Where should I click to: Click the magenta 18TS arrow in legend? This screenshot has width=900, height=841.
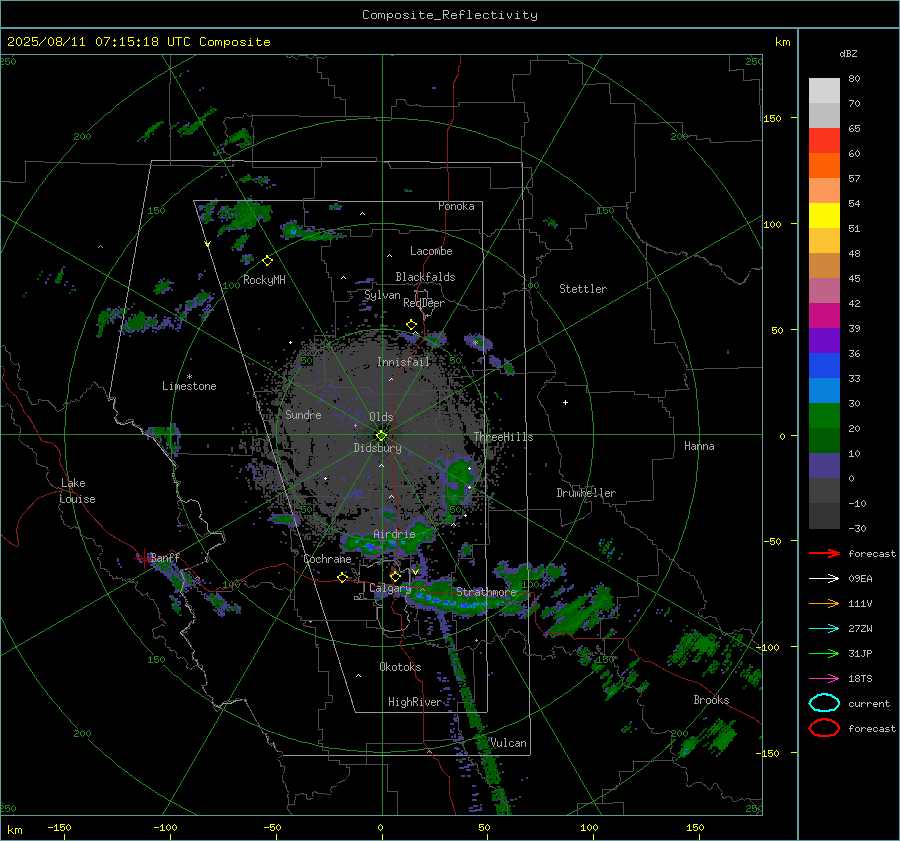tap(824, 679)
